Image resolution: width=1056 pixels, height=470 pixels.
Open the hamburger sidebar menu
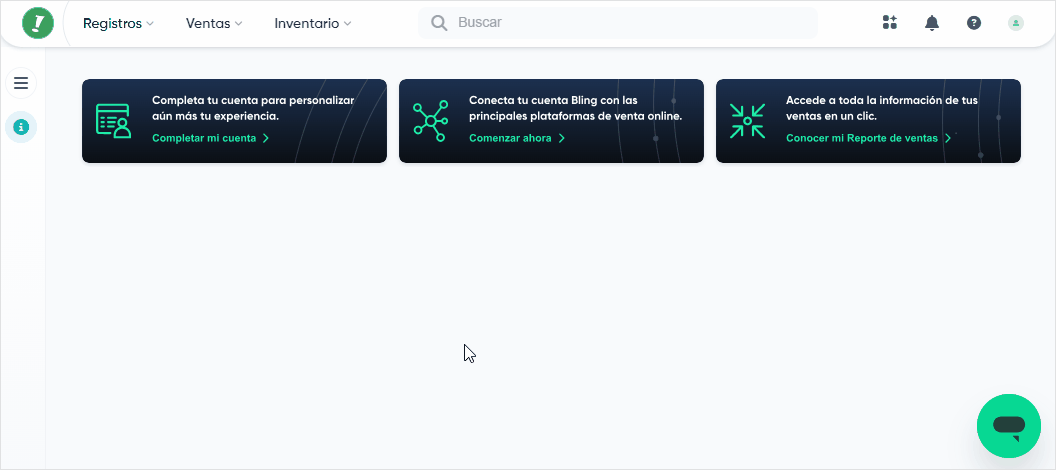[21, 83]
